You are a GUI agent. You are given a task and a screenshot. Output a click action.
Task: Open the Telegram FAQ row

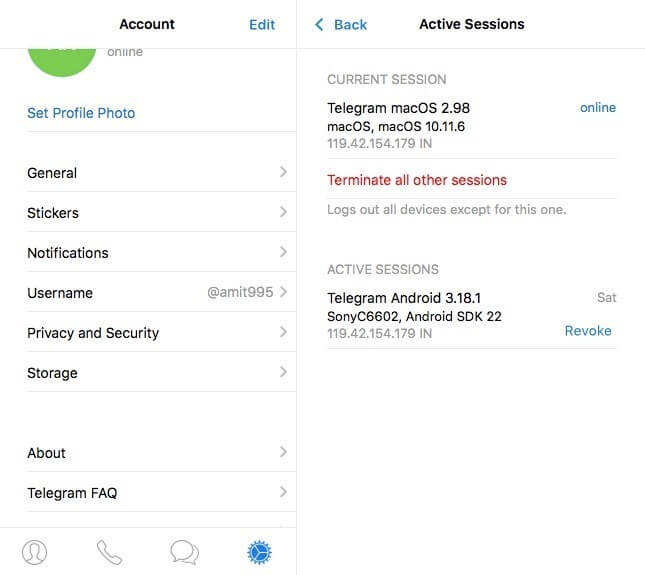click(161, 492)
